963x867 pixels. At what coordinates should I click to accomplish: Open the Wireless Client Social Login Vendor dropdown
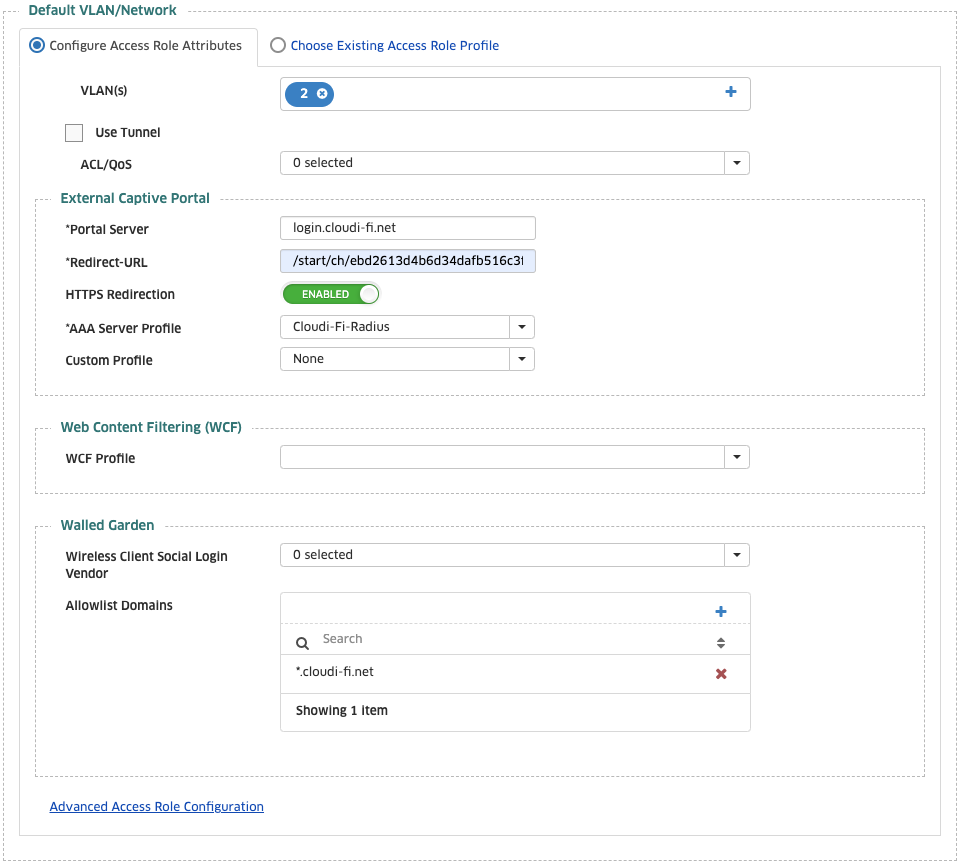click(737, 555)
